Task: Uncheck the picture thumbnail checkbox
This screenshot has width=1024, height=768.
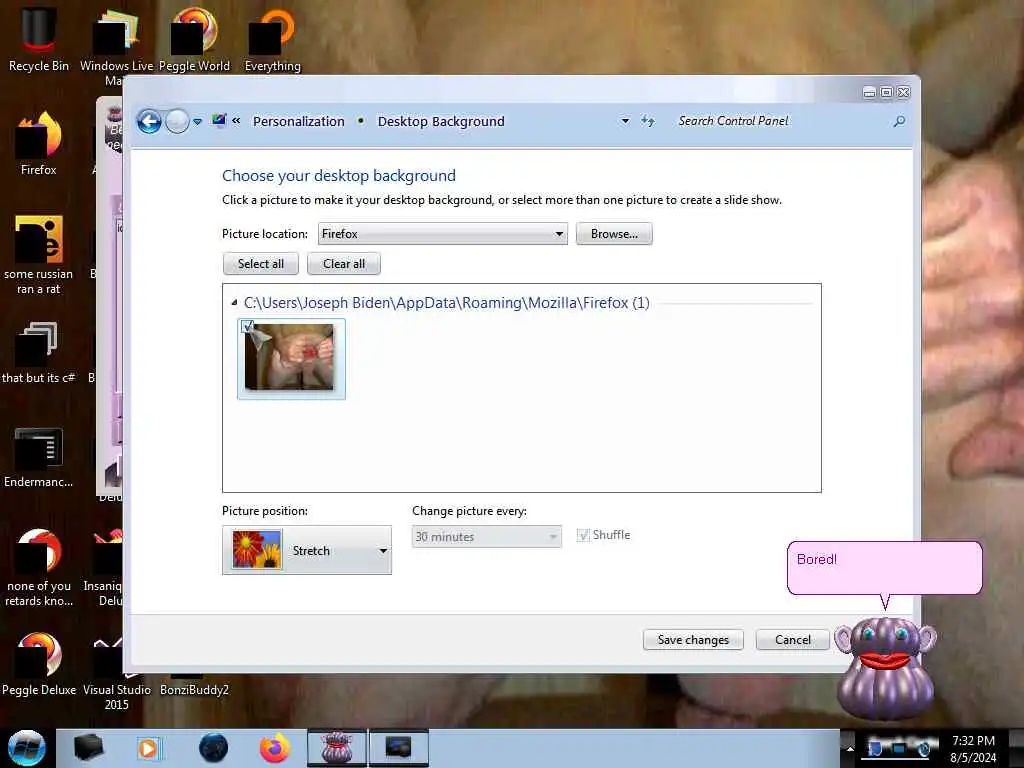Action: tap(248, 327)
